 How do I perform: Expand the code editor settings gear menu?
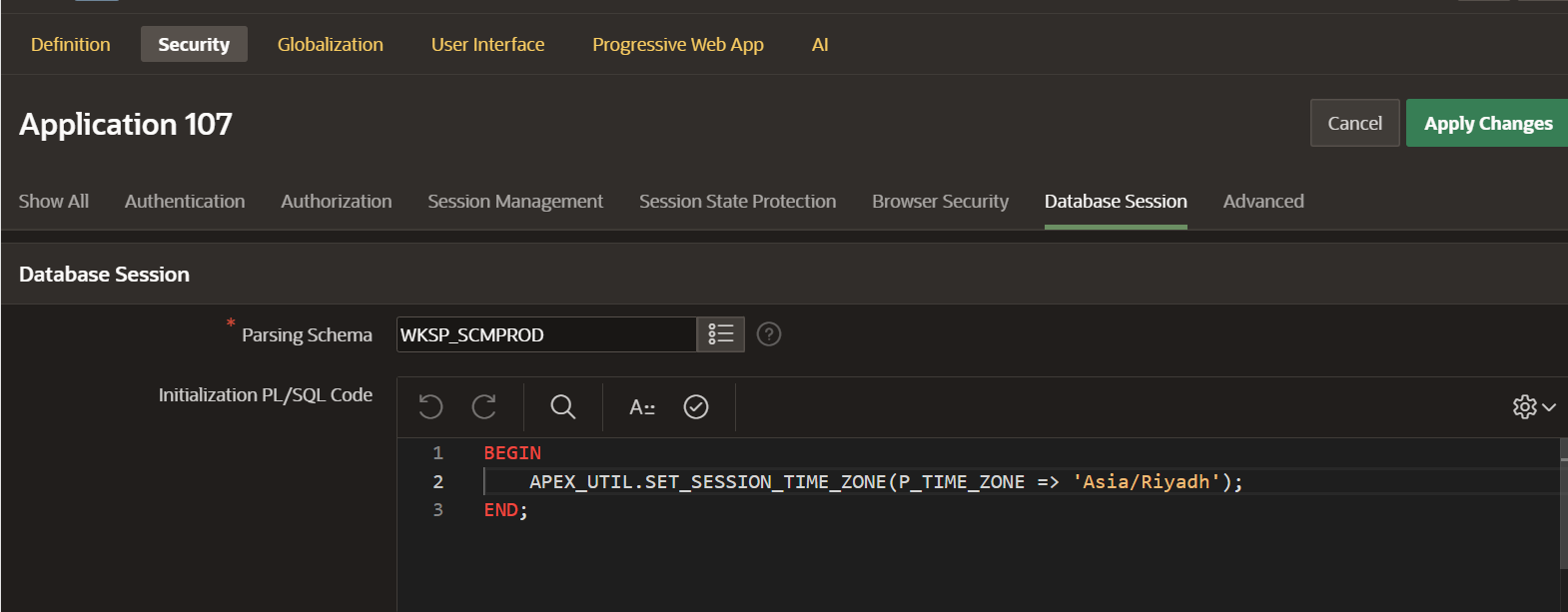[1533, 406]
